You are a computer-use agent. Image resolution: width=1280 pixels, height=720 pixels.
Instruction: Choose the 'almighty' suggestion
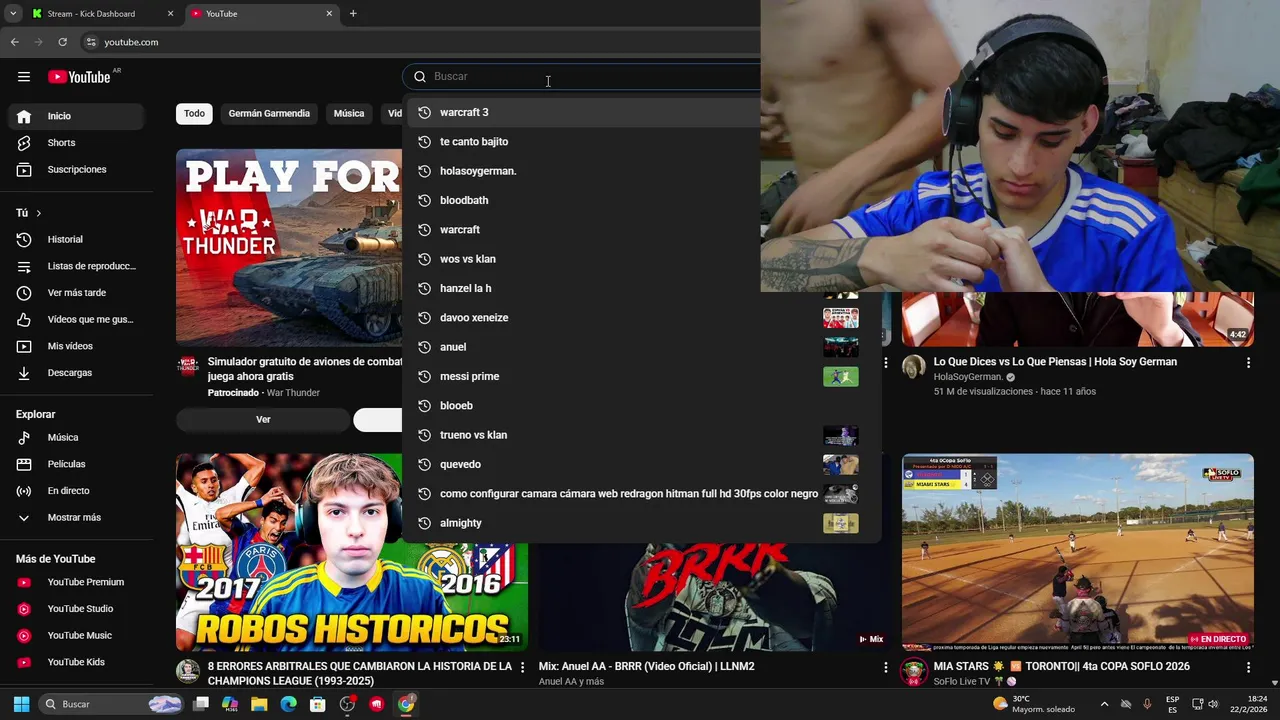pos(640,523)
